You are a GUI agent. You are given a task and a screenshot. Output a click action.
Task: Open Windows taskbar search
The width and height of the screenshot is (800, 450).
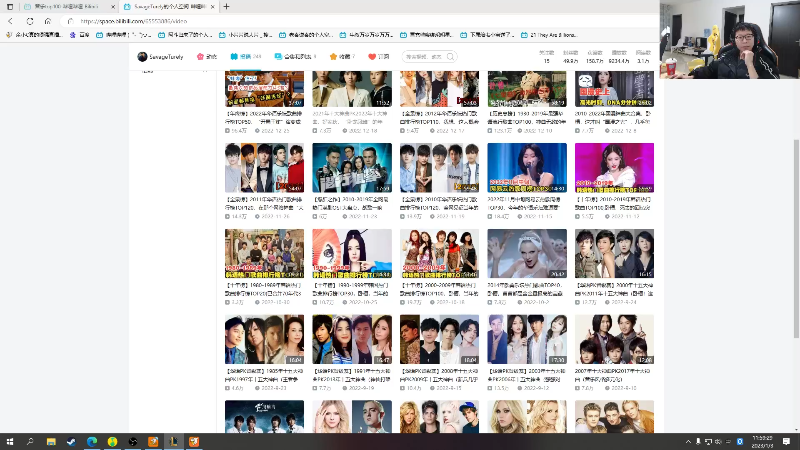30,441
